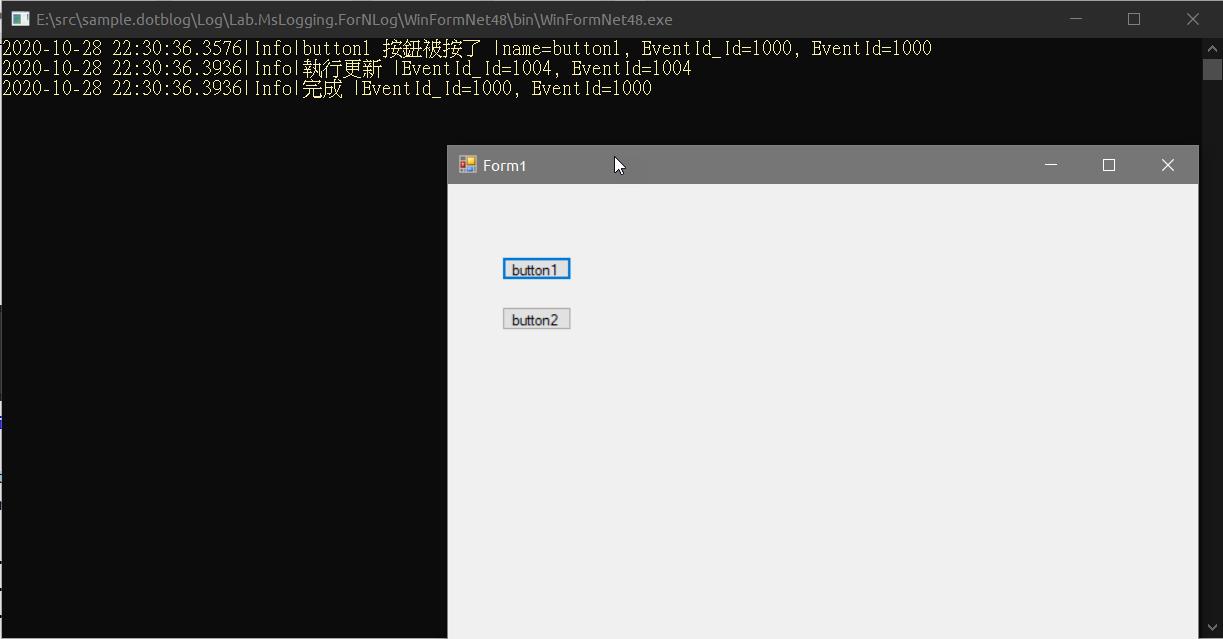Click button1 on Form1
Viewport: 1223px width, 639px height.
tap(536, 268)
